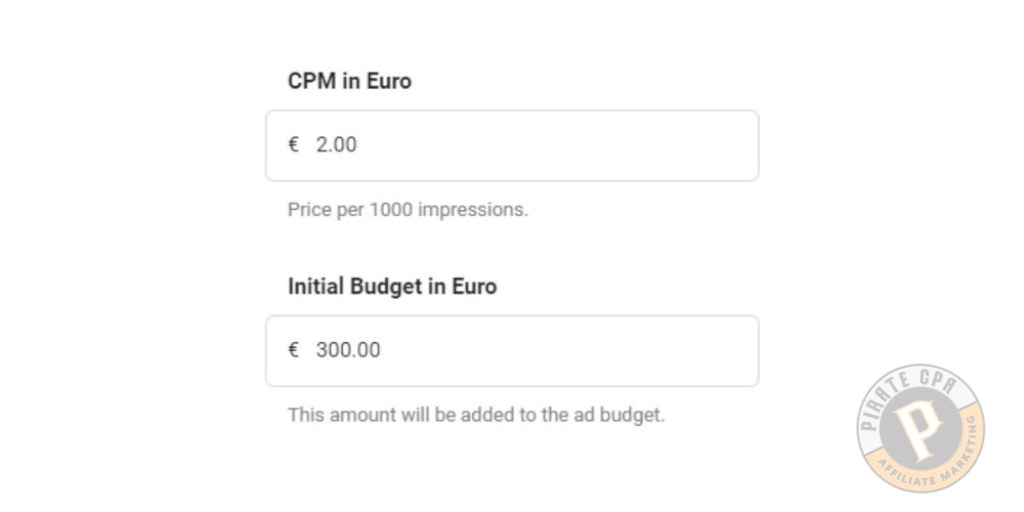This screenshot has width=1024, height=512.
Task: Focus the Initial Budget in Euro input field
Action: pos(512,351)
